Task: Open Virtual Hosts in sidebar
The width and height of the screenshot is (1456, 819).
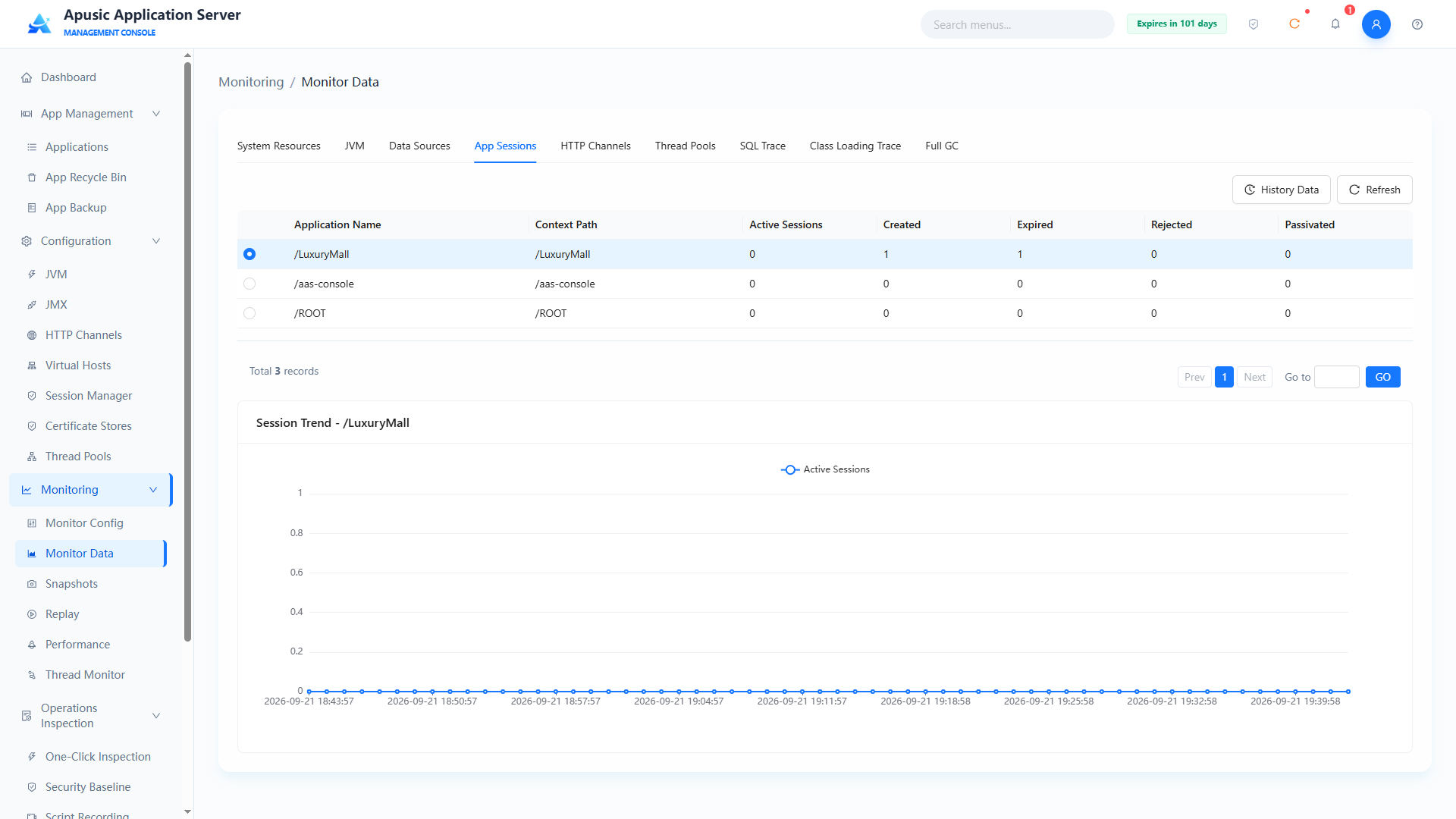Action: coord(78,366)
